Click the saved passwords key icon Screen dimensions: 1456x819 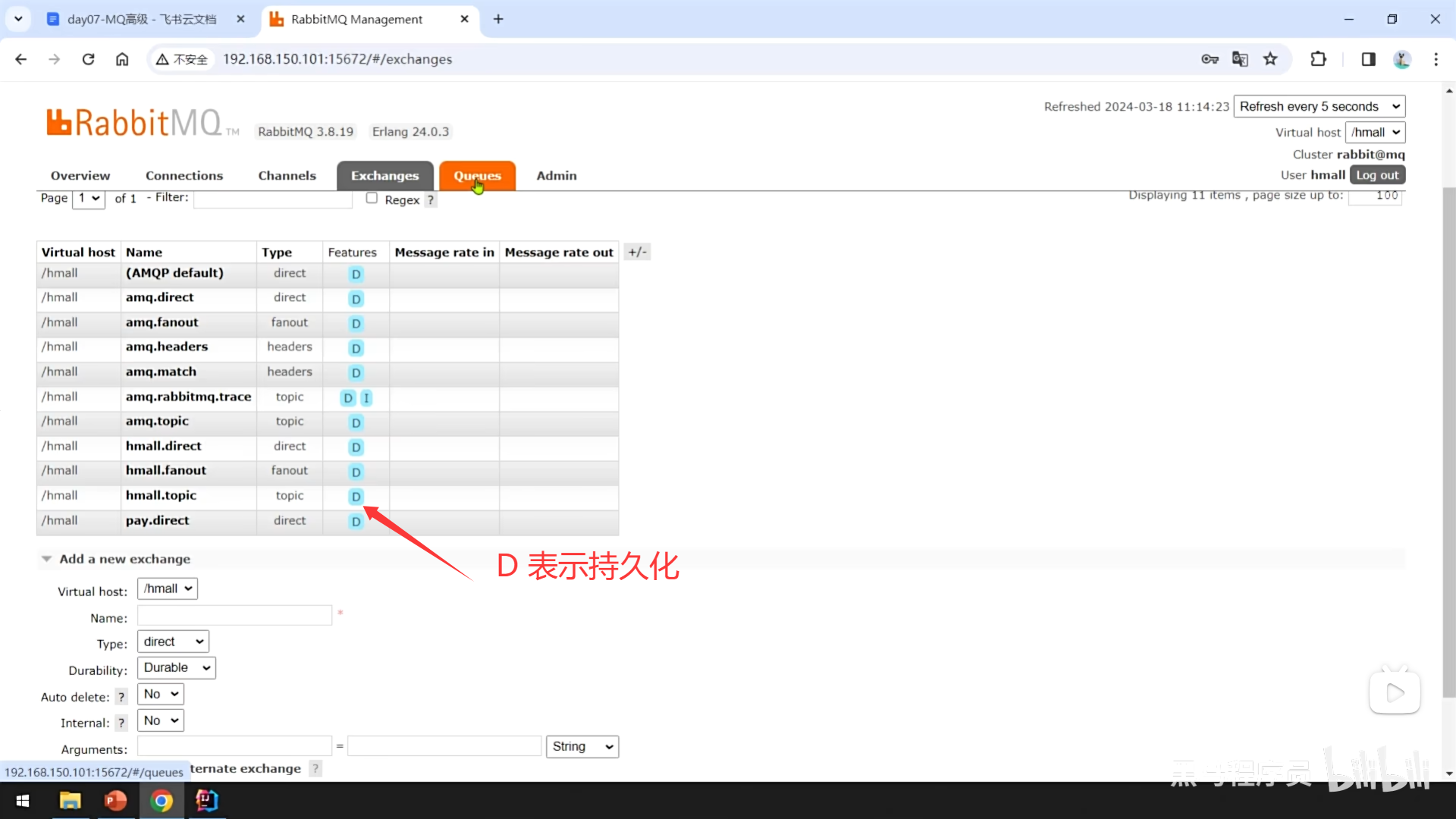pyautogui.click(x=1210, y=59)
